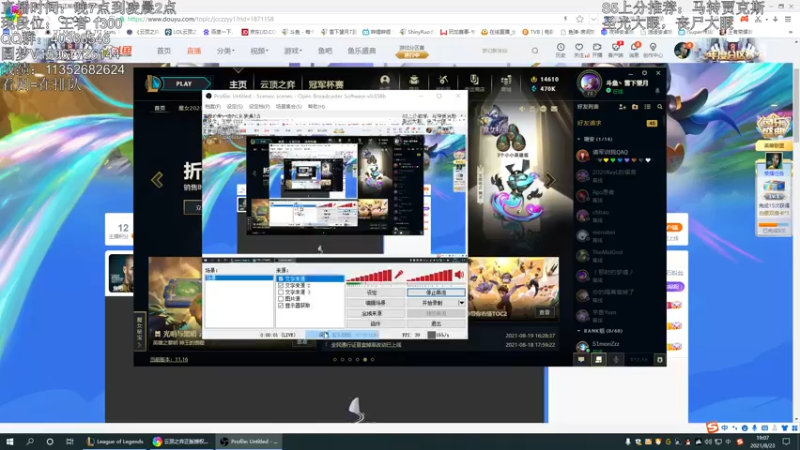Open the 设定(S) menu in OBS

click(x=235, y=107)
